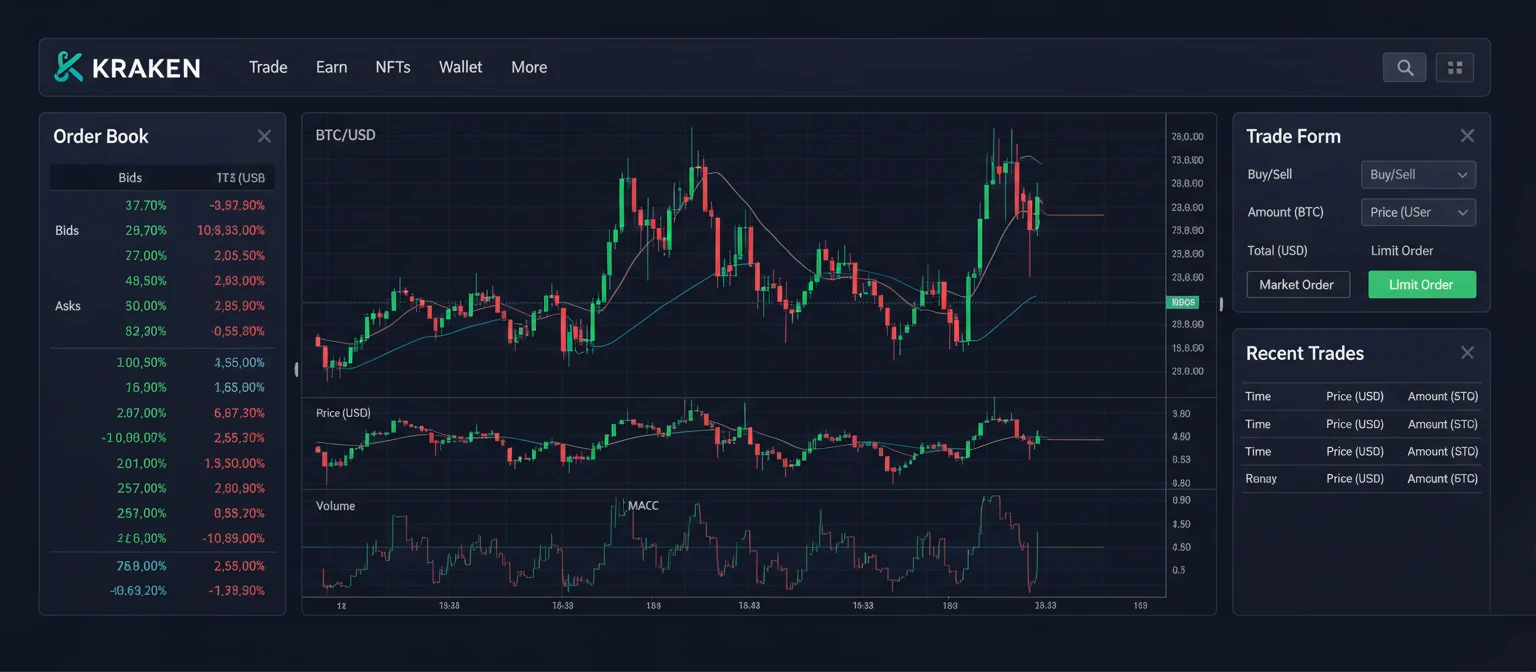Close the Order Book panel
Viewport: 1536px width, 672px height.
264,136
